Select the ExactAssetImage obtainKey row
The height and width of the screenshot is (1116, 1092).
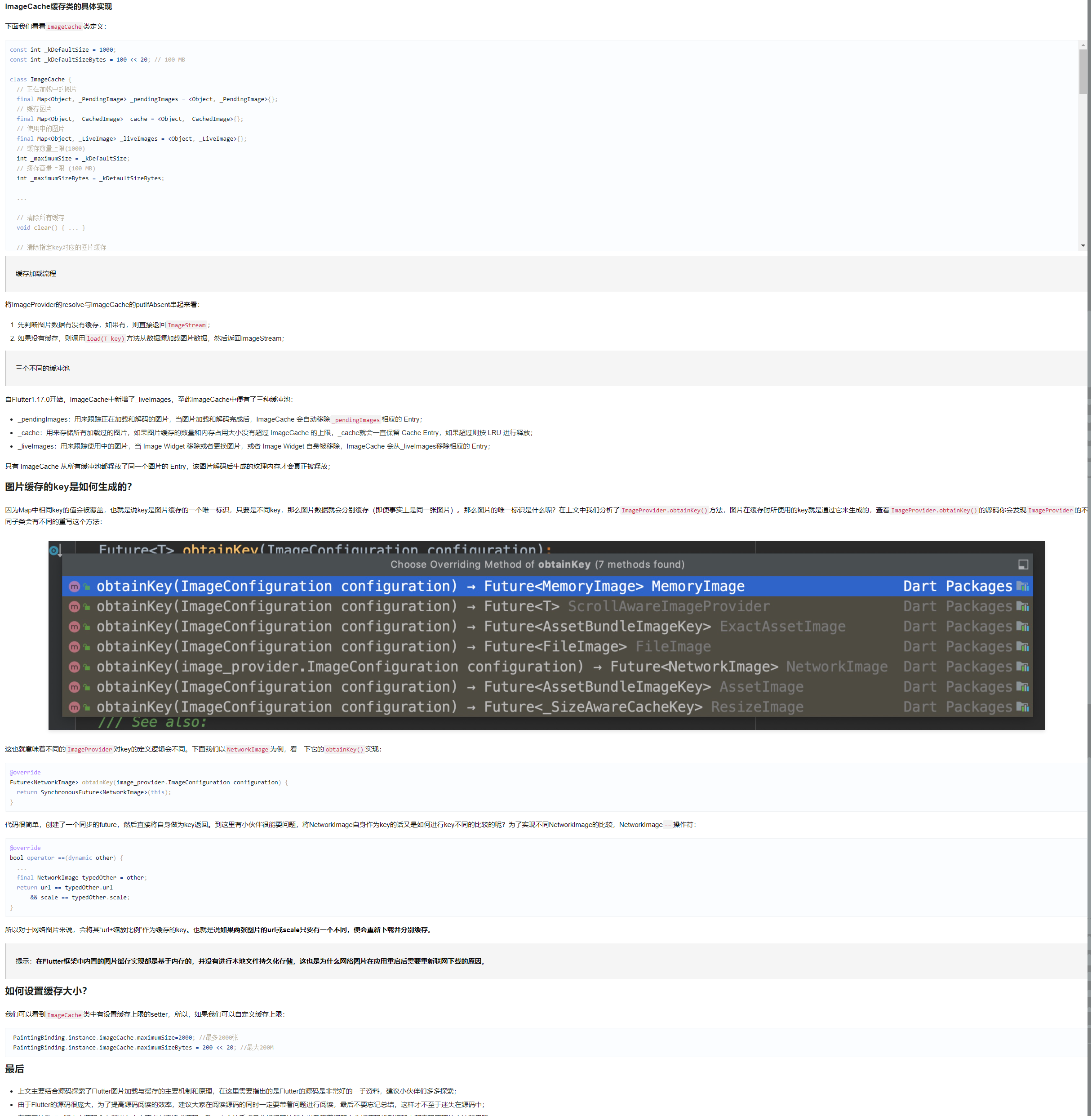tap(547, 626)
